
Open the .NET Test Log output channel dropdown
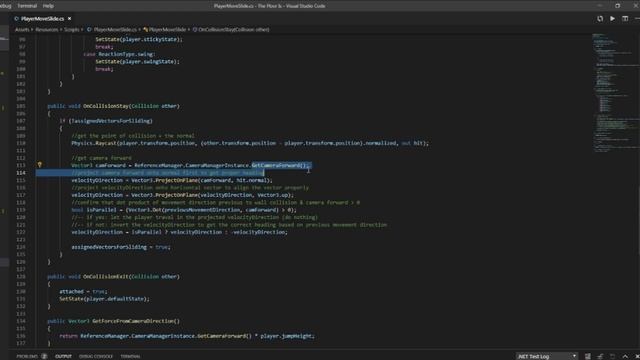coord(547,356)
